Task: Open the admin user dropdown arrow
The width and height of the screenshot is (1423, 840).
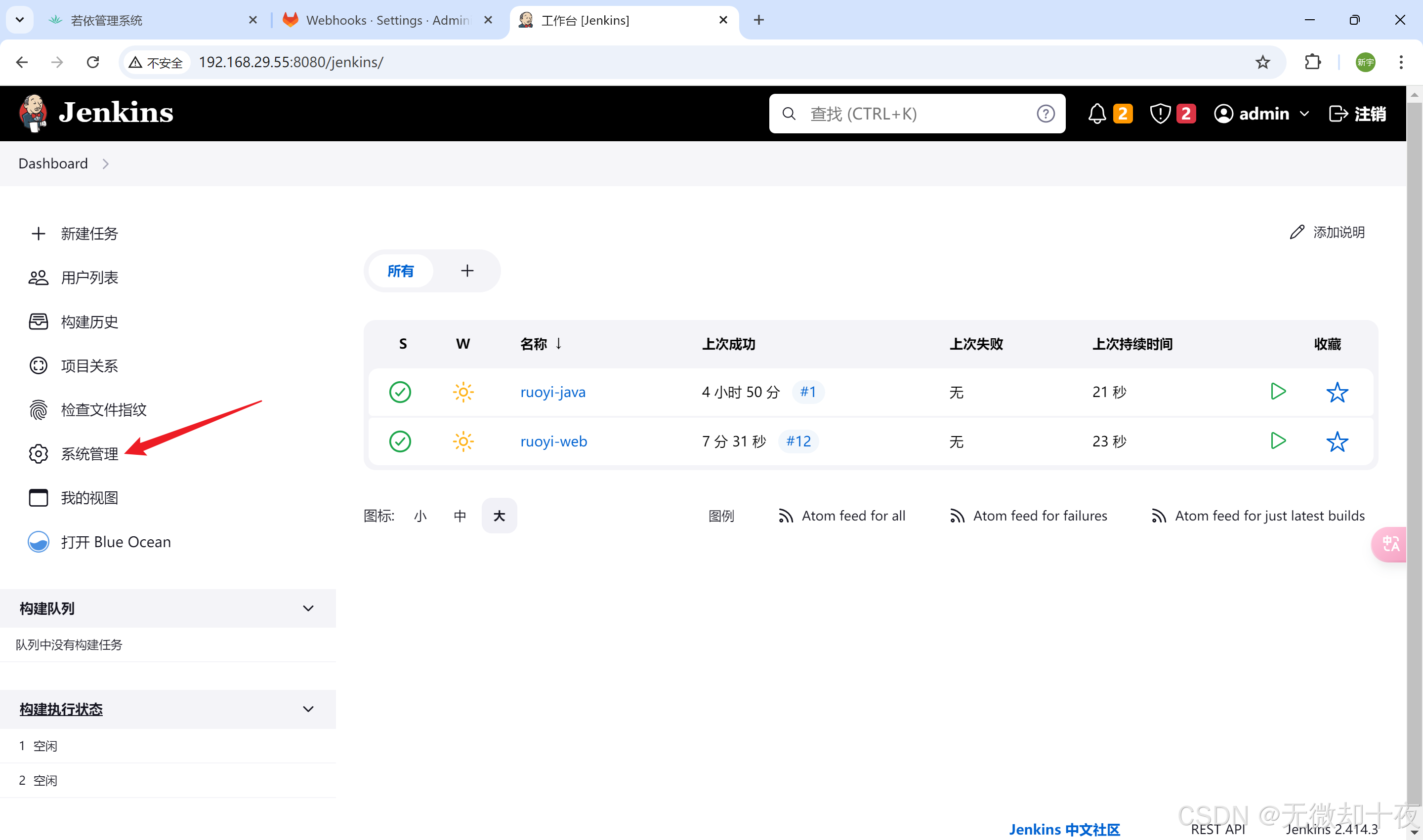Action: [x=1304, y=114]
